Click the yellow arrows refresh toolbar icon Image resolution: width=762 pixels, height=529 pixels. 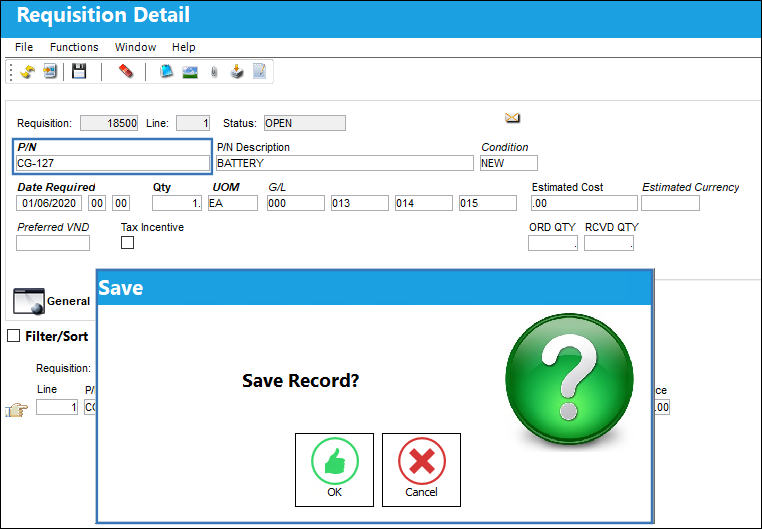27,72
